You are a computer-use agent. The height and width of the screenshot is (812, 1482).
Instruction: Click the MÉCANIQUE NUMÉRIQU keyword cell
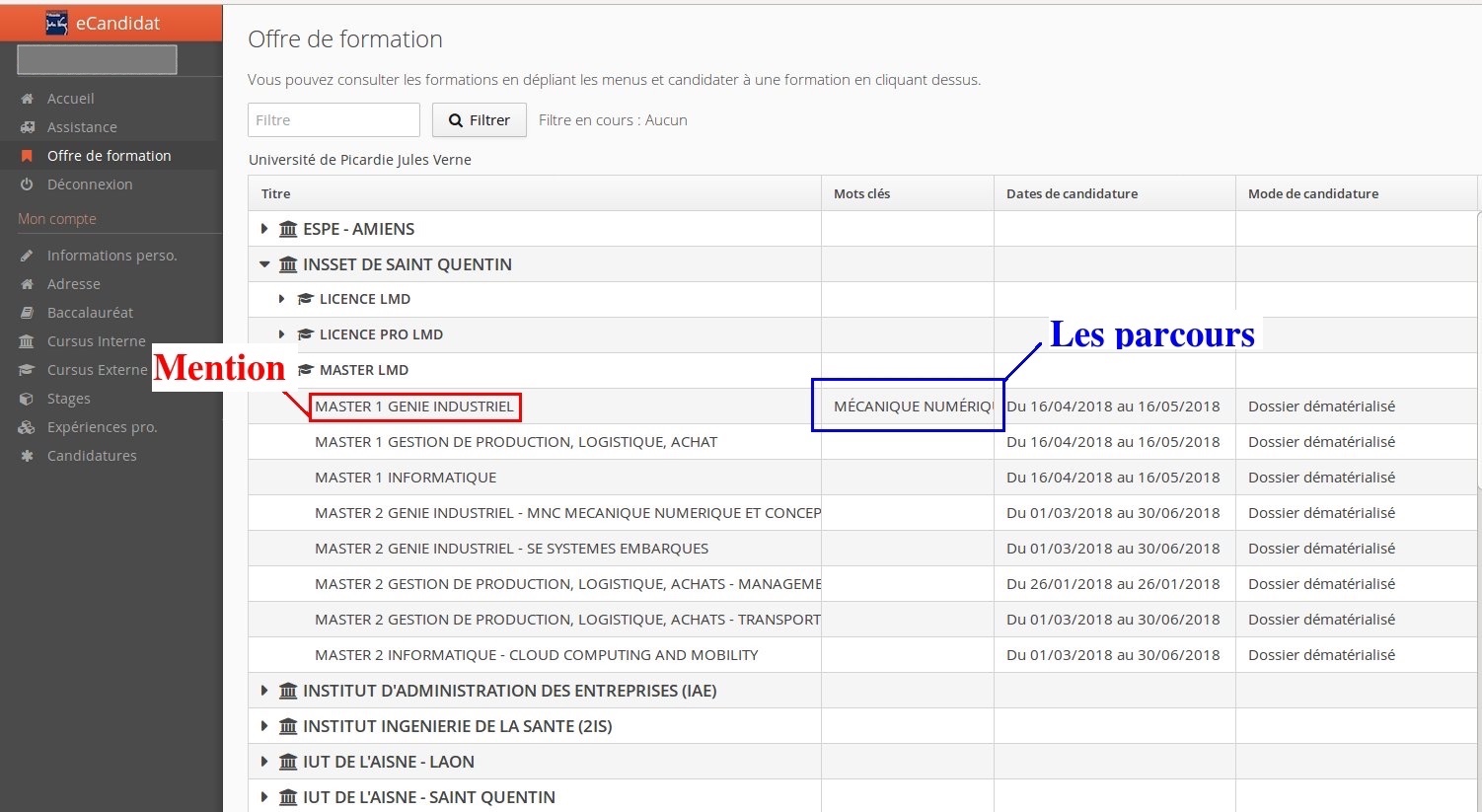[908, 406]
